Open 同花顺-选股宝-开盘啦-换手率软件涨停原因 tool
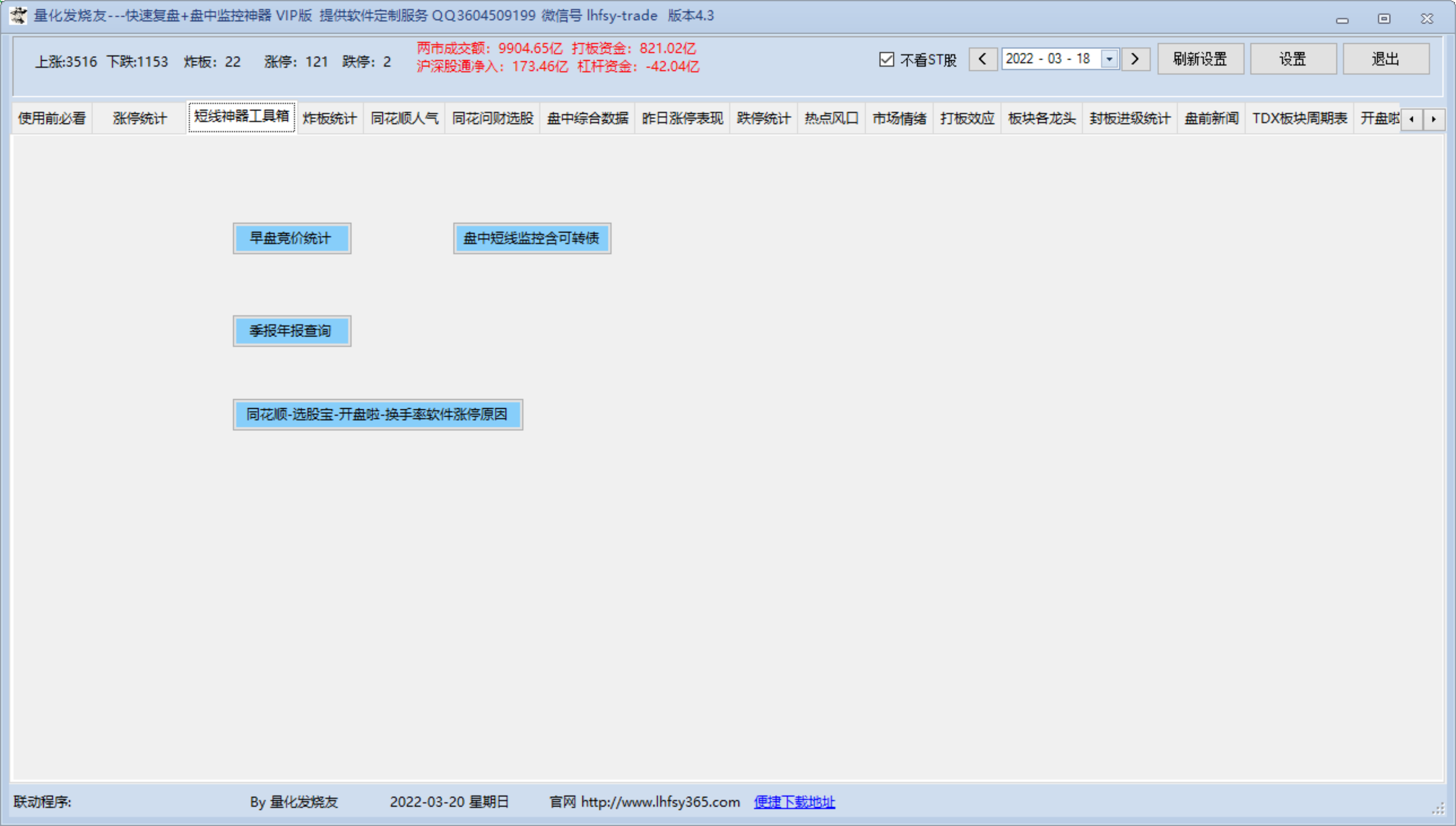 click(x=377, y=415)
